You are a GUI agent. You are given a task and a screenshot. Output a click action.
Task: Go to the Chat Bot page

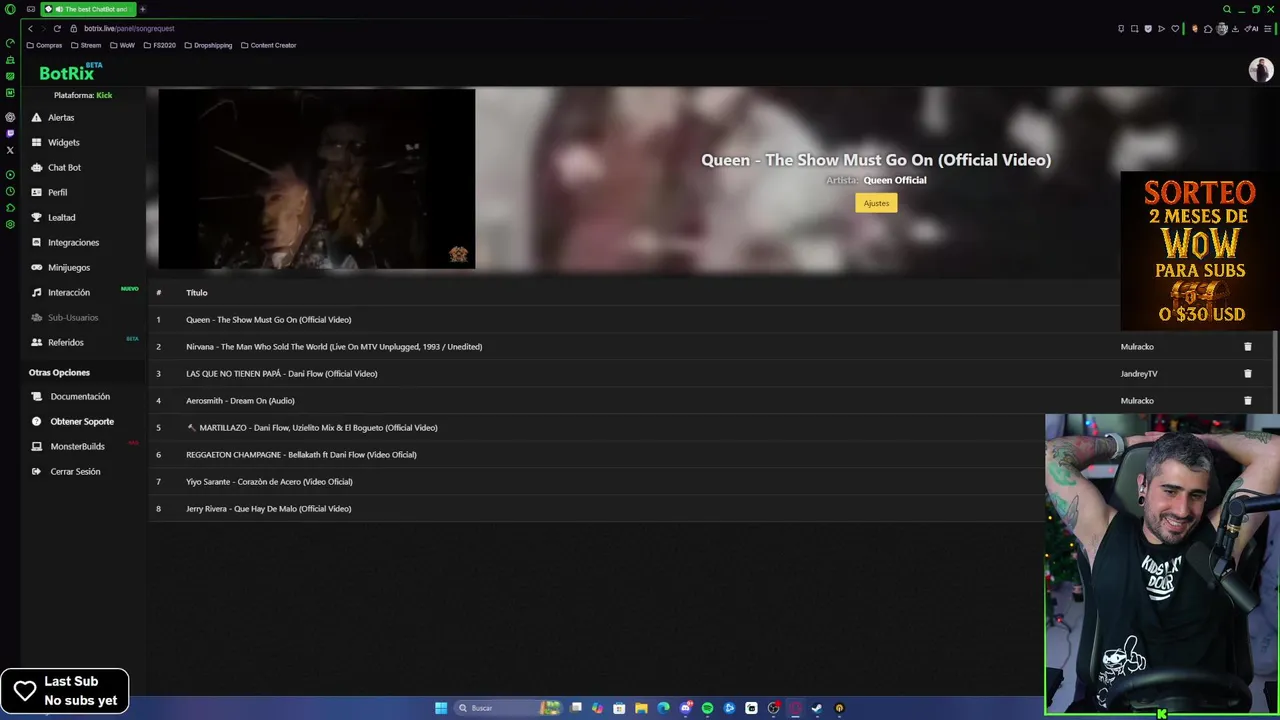click(64, 167)
